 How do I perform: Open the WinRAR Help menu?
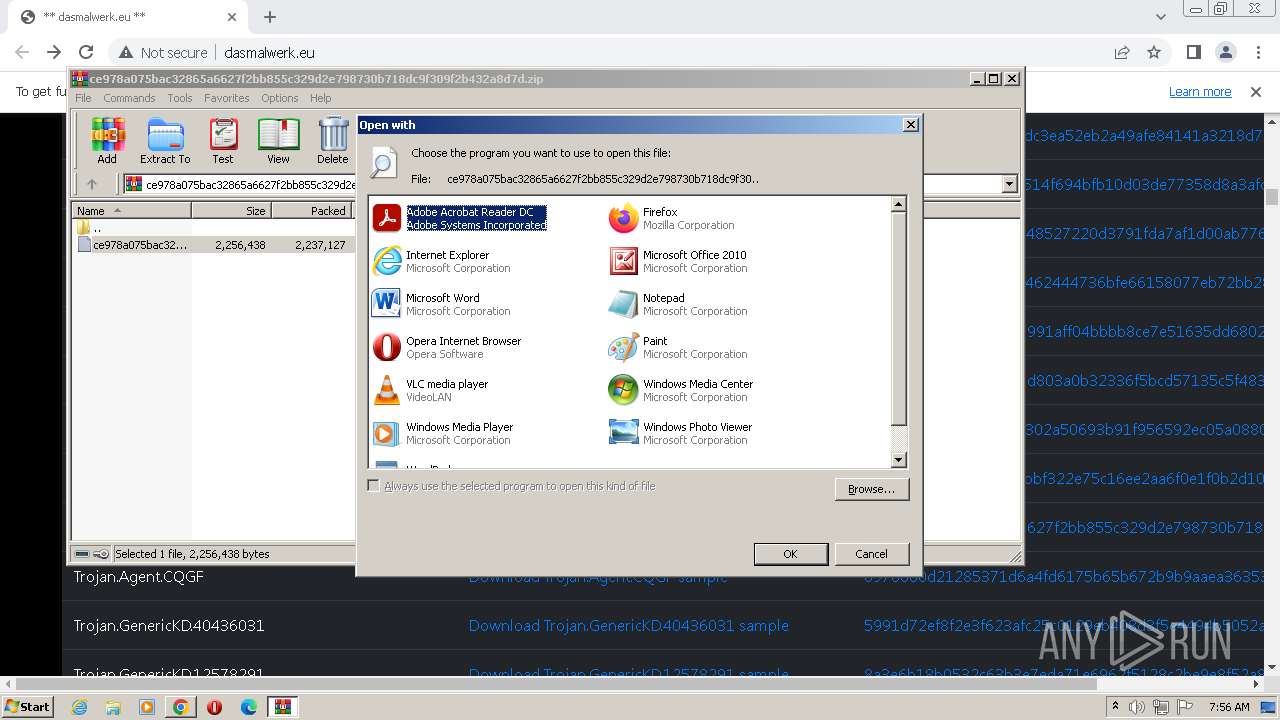tap(320, 98)
